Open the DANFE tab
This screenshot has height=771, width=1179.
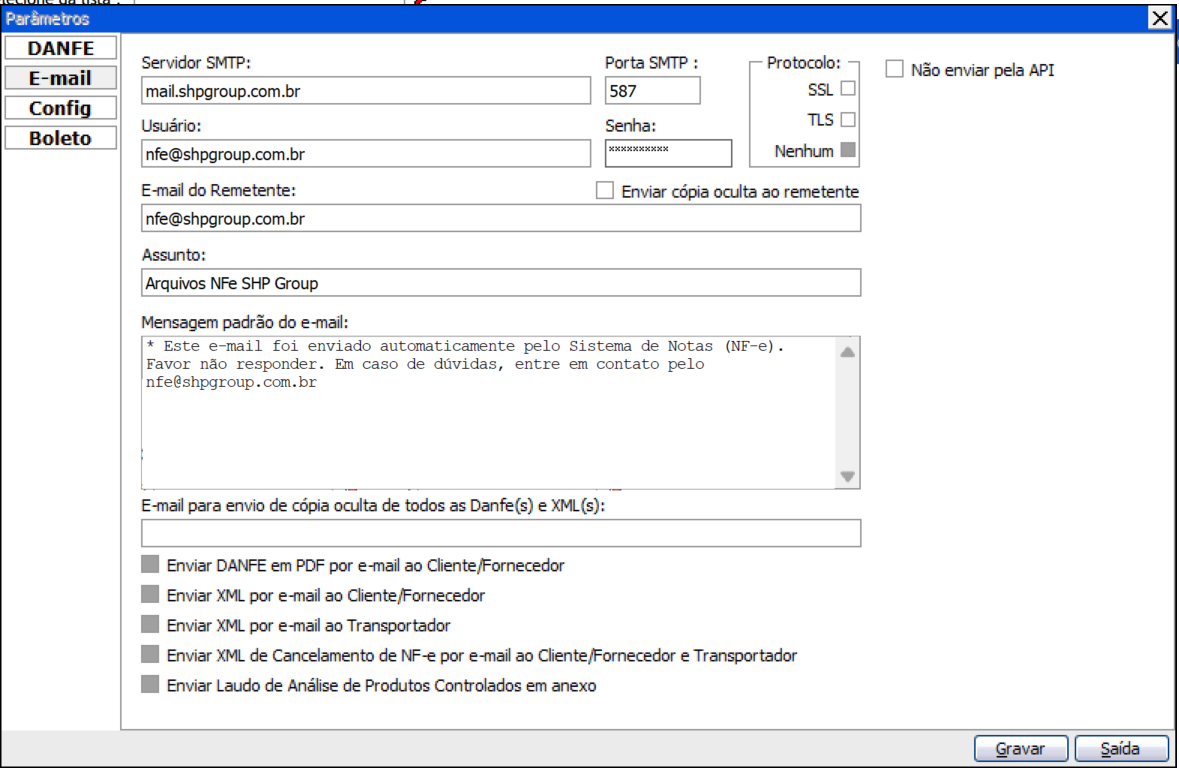(x=60, y=48)
